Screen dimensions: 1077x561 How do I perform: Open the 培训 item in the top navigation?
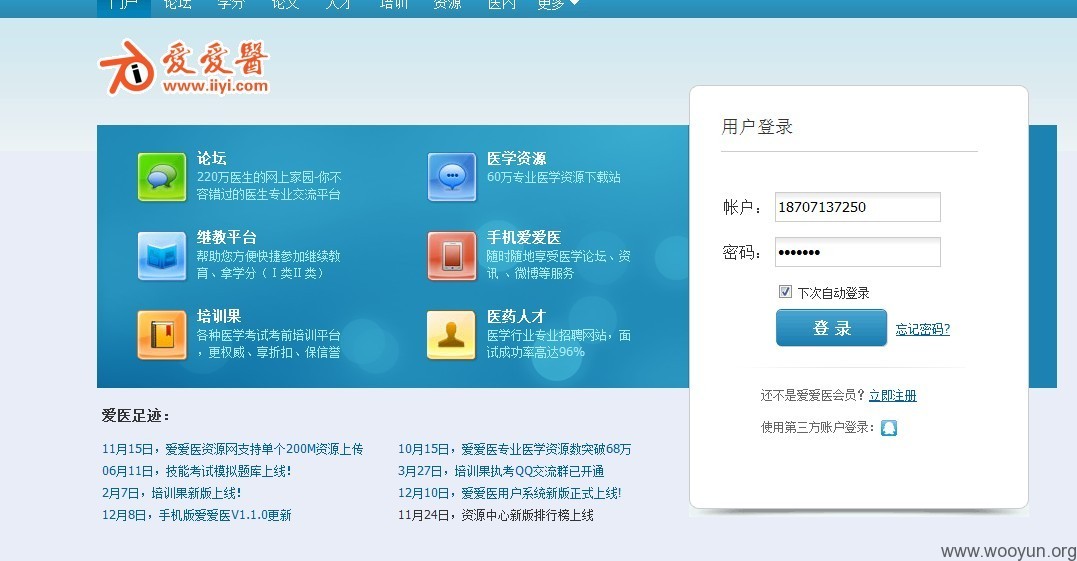tap(394, 4)
